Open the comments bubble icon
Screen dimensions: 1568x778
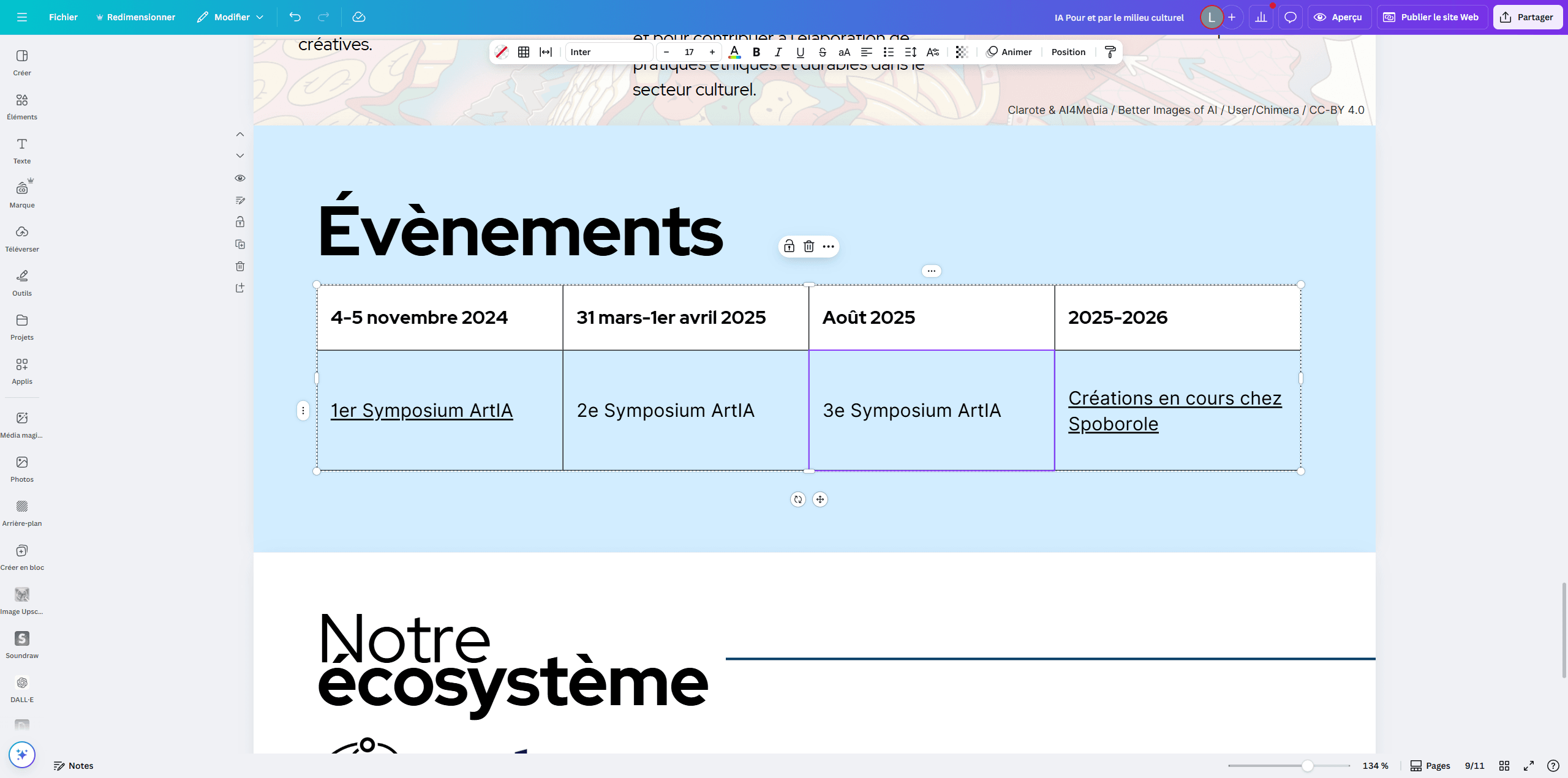[x=1291, y=17]
